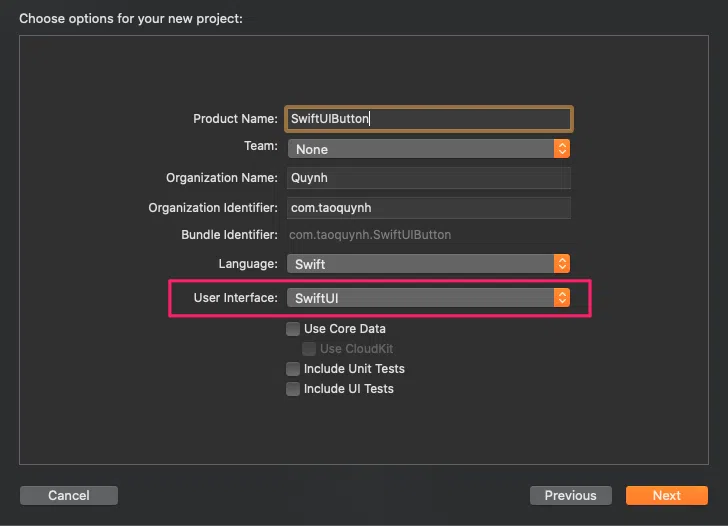Click the Include UI Tests label

(x=349, y=389)
